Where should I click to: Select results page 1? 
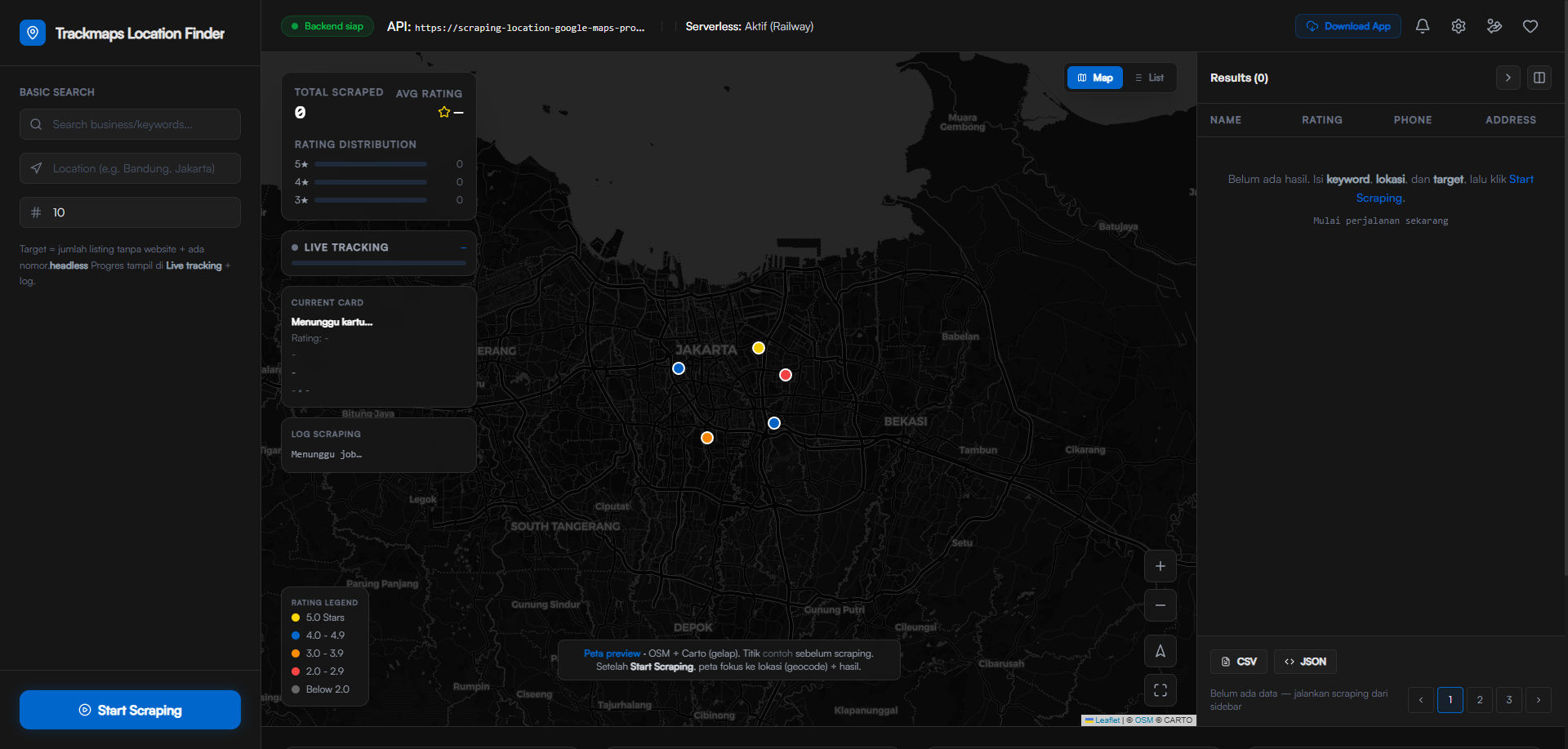(1450, 700)
